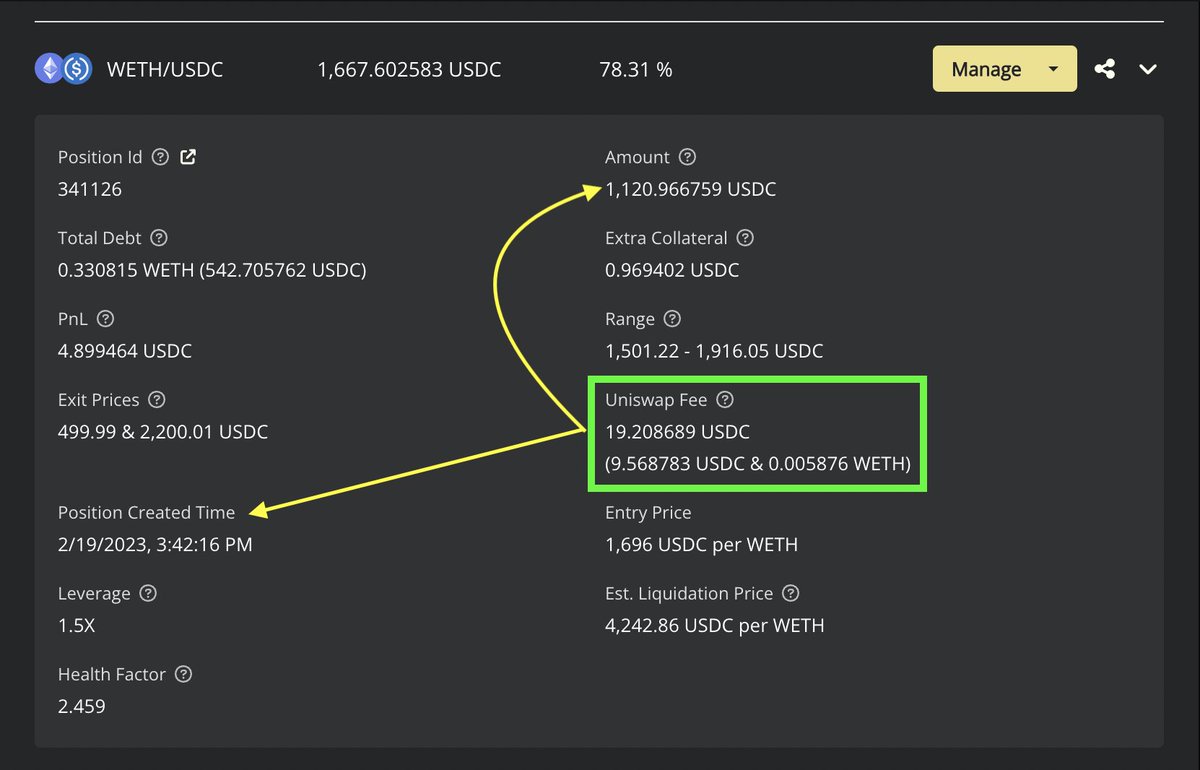This screenshot has width=1200, height=770.
Task: Show help for PnL
Action: (x=105, y=319)
